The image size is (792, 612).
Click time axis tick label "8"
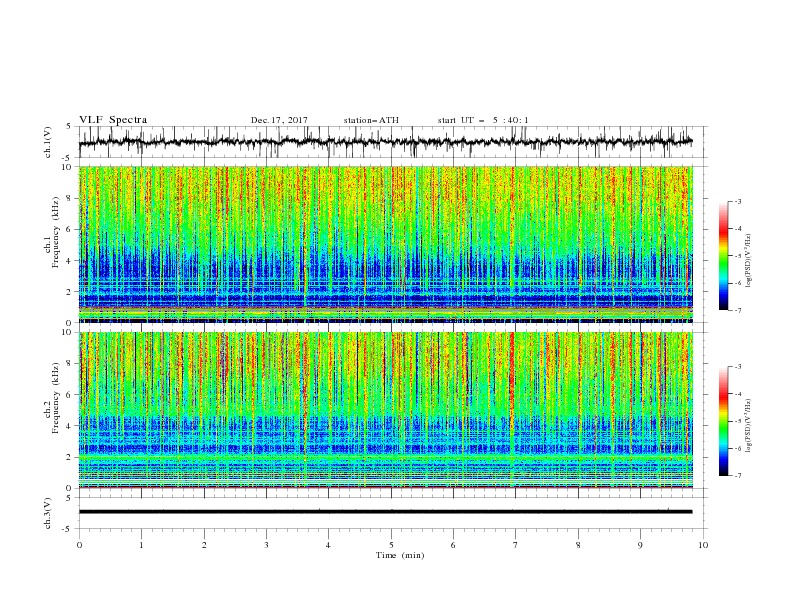[578, 545]
